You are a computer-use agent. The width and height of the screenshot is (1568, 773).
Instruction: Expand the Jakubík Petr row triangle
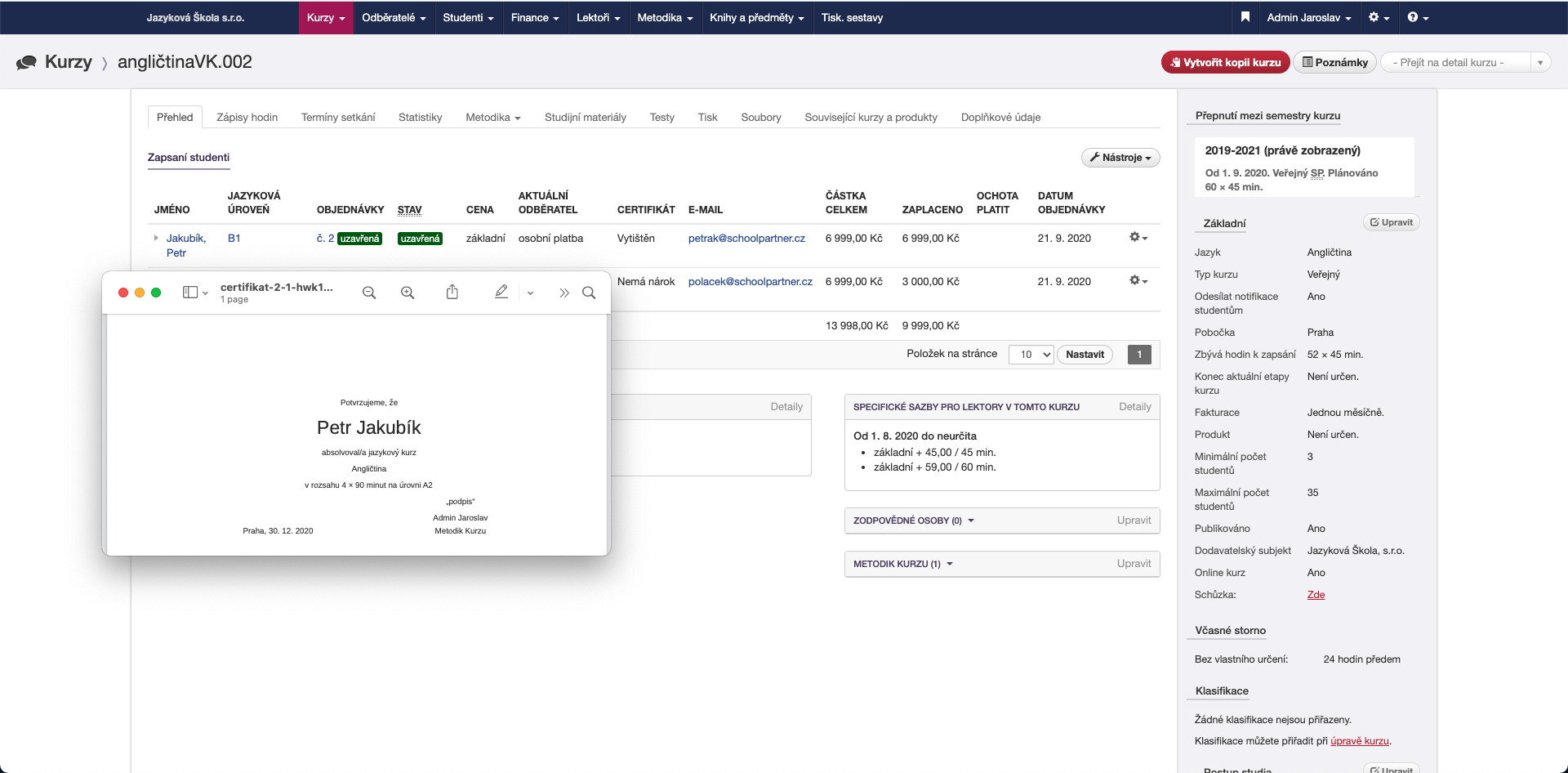tap(156, 238)
